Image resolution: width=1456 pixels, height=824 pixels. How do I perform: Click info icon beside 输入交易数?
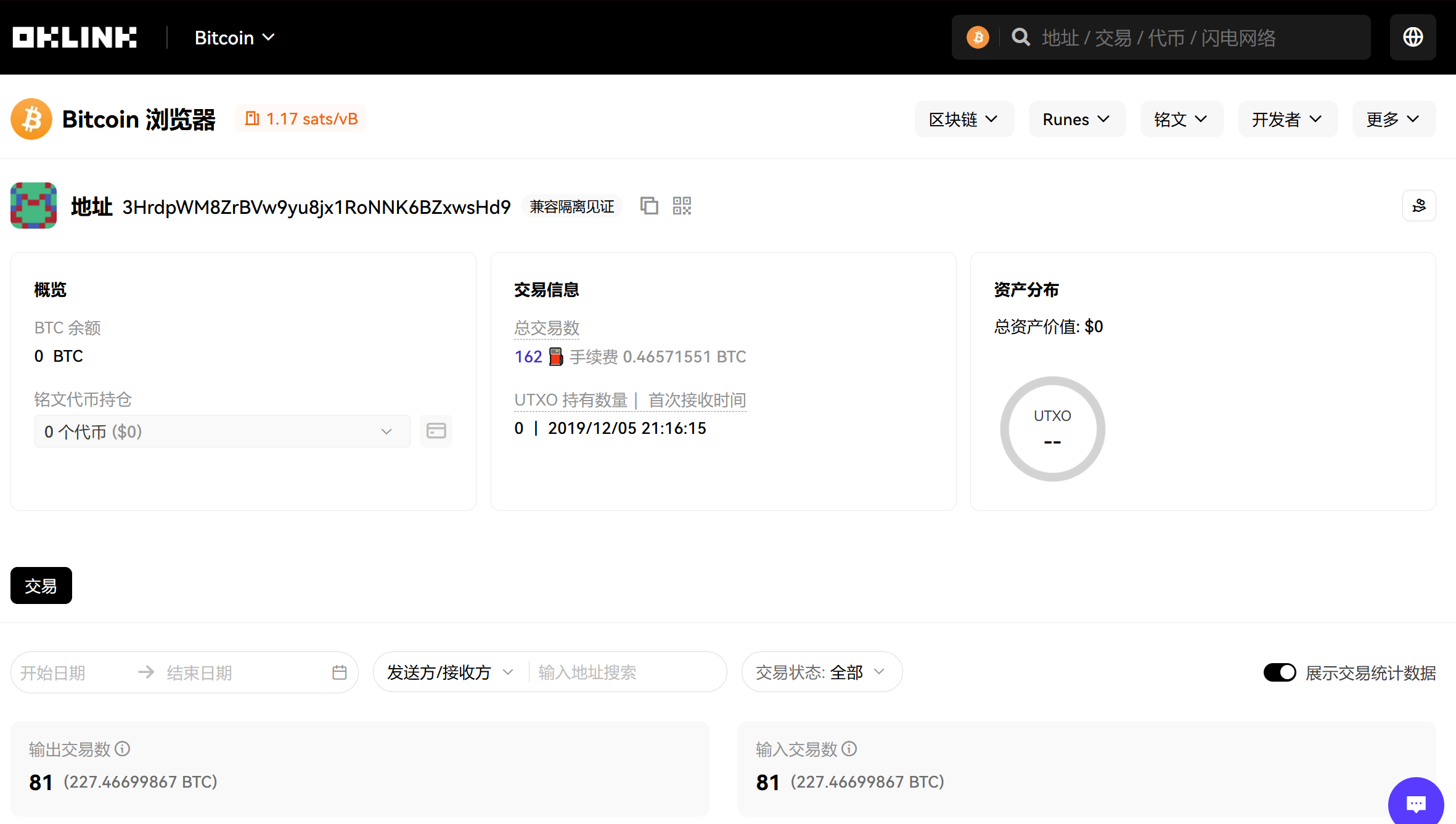(849, 749)
